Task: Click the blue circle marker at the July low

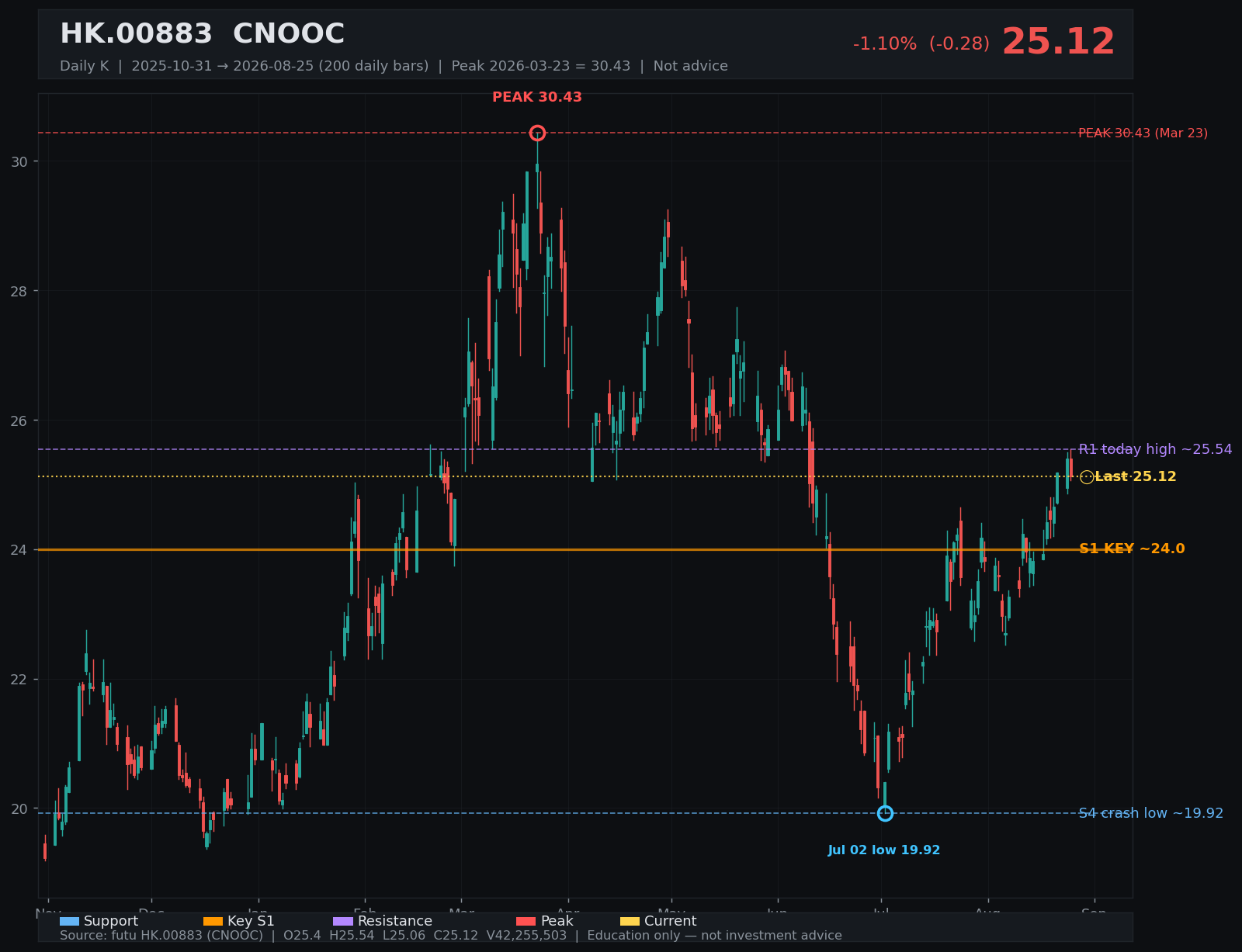Action: tap(885, 813)
